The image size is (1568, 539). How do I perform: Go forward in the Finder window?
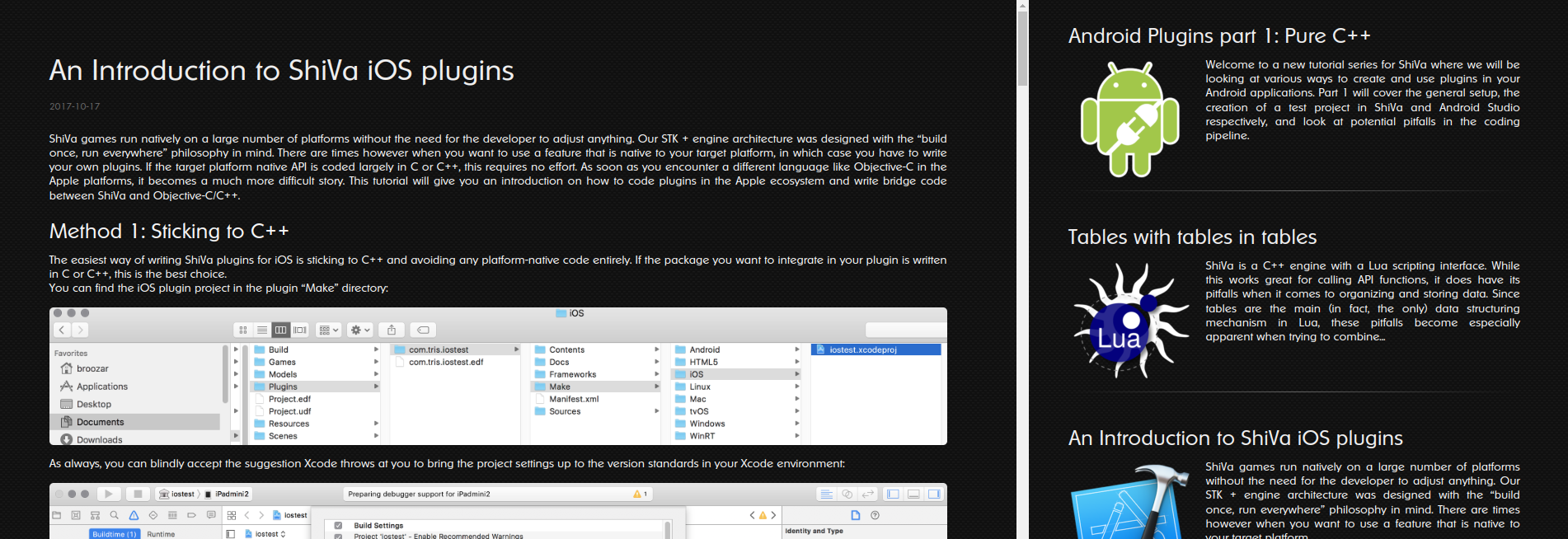80,330
